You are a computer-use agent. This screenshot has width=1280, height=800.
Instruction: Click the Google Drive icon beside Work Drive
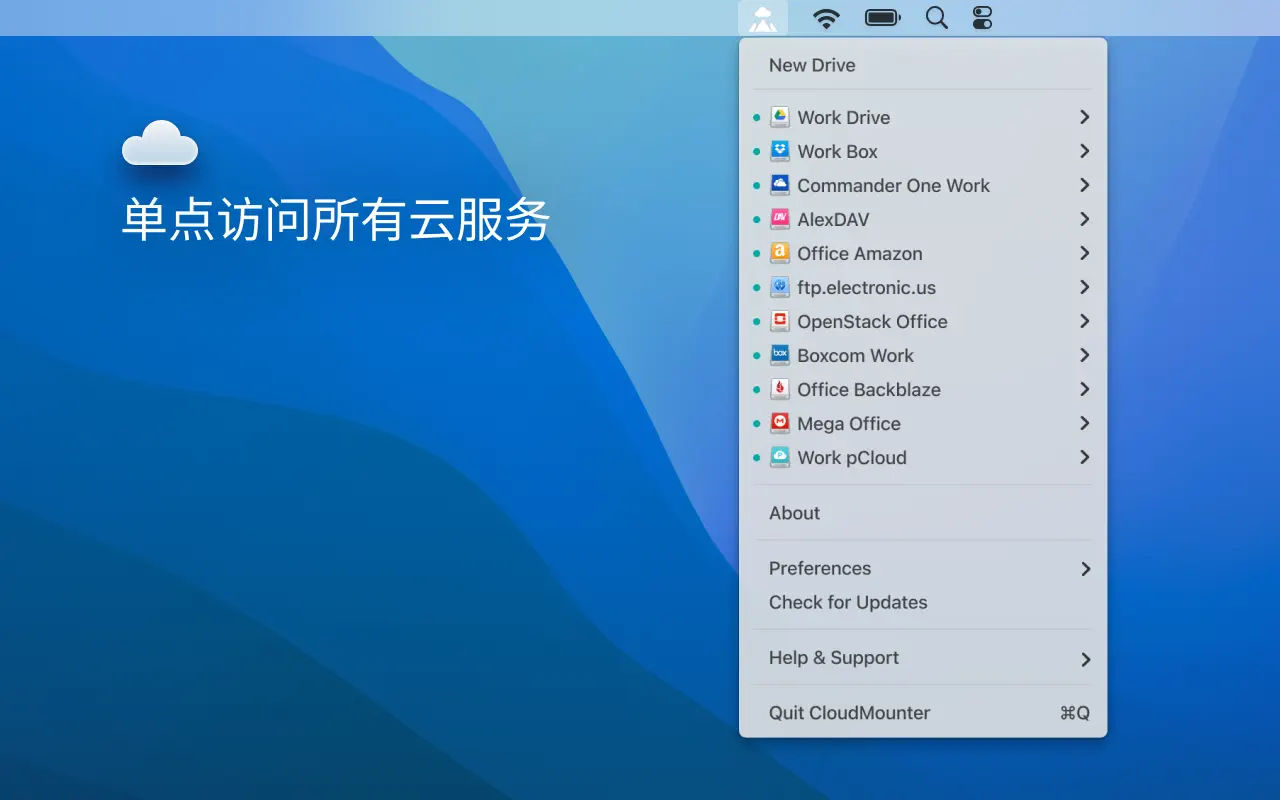pos(780,117)
